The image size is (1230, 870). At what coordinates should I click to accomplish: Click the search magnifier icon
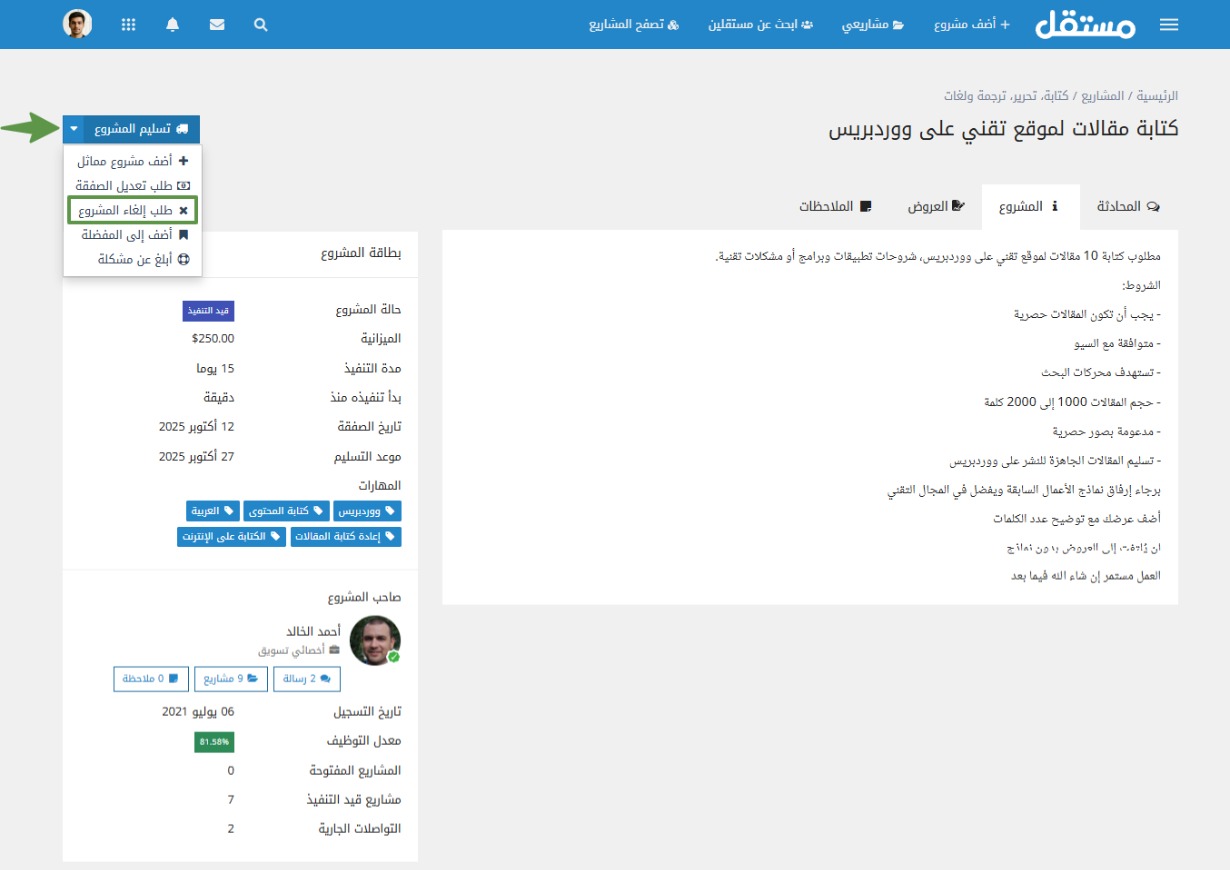(261, 25)
